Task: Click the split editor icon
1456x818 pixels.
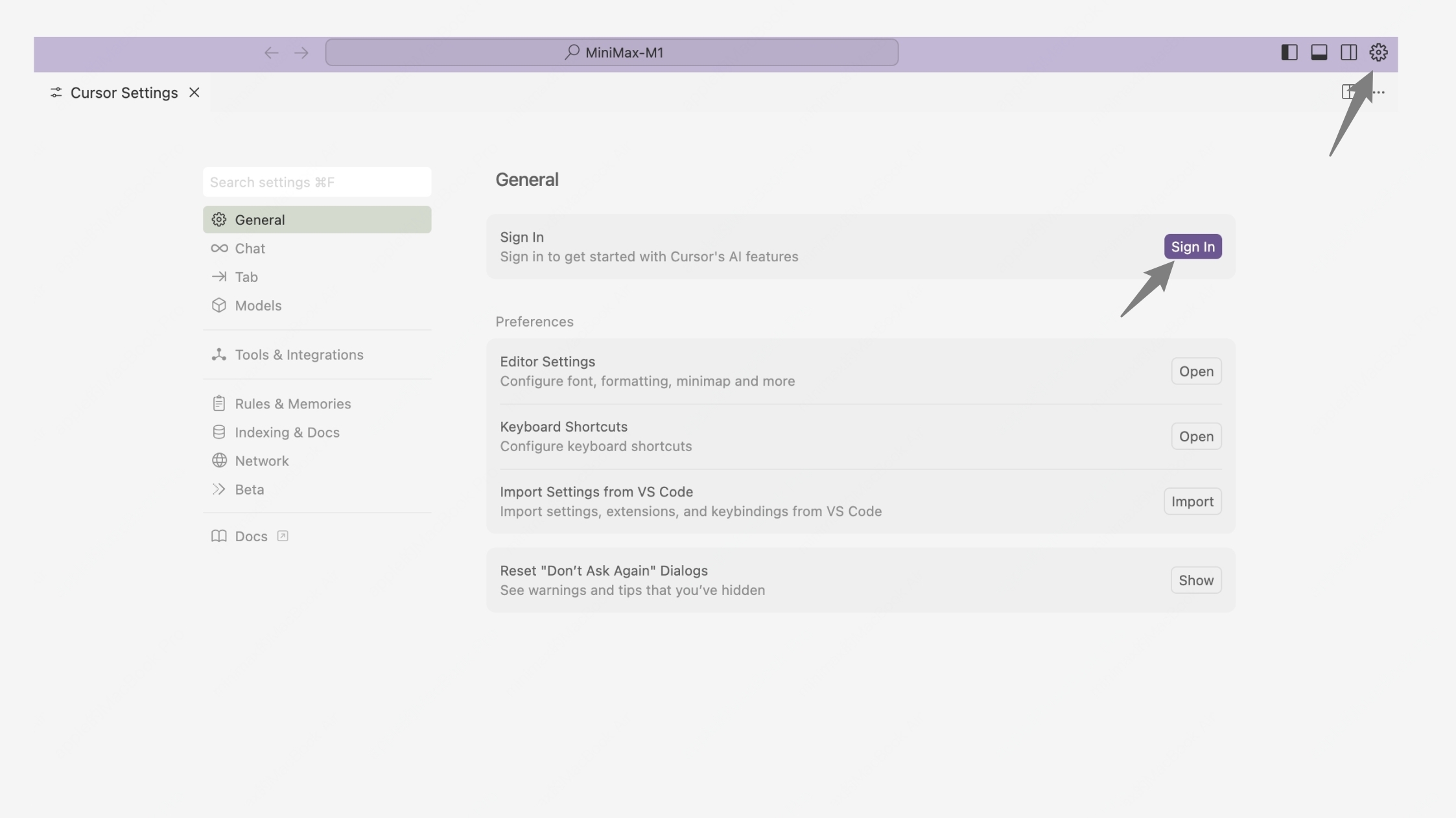Action: pyautogui.click(x=1348, y=92)
